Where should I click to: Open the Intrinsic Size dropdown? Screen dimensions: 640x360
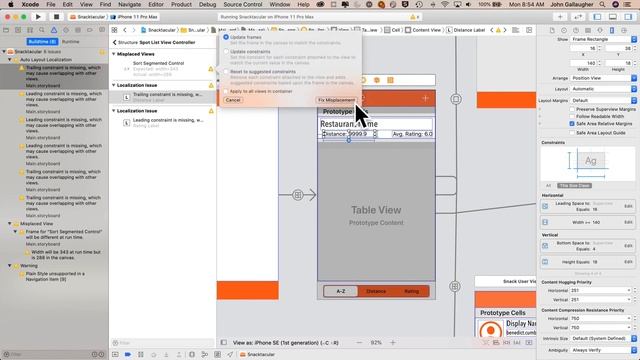tap(604, 339)
